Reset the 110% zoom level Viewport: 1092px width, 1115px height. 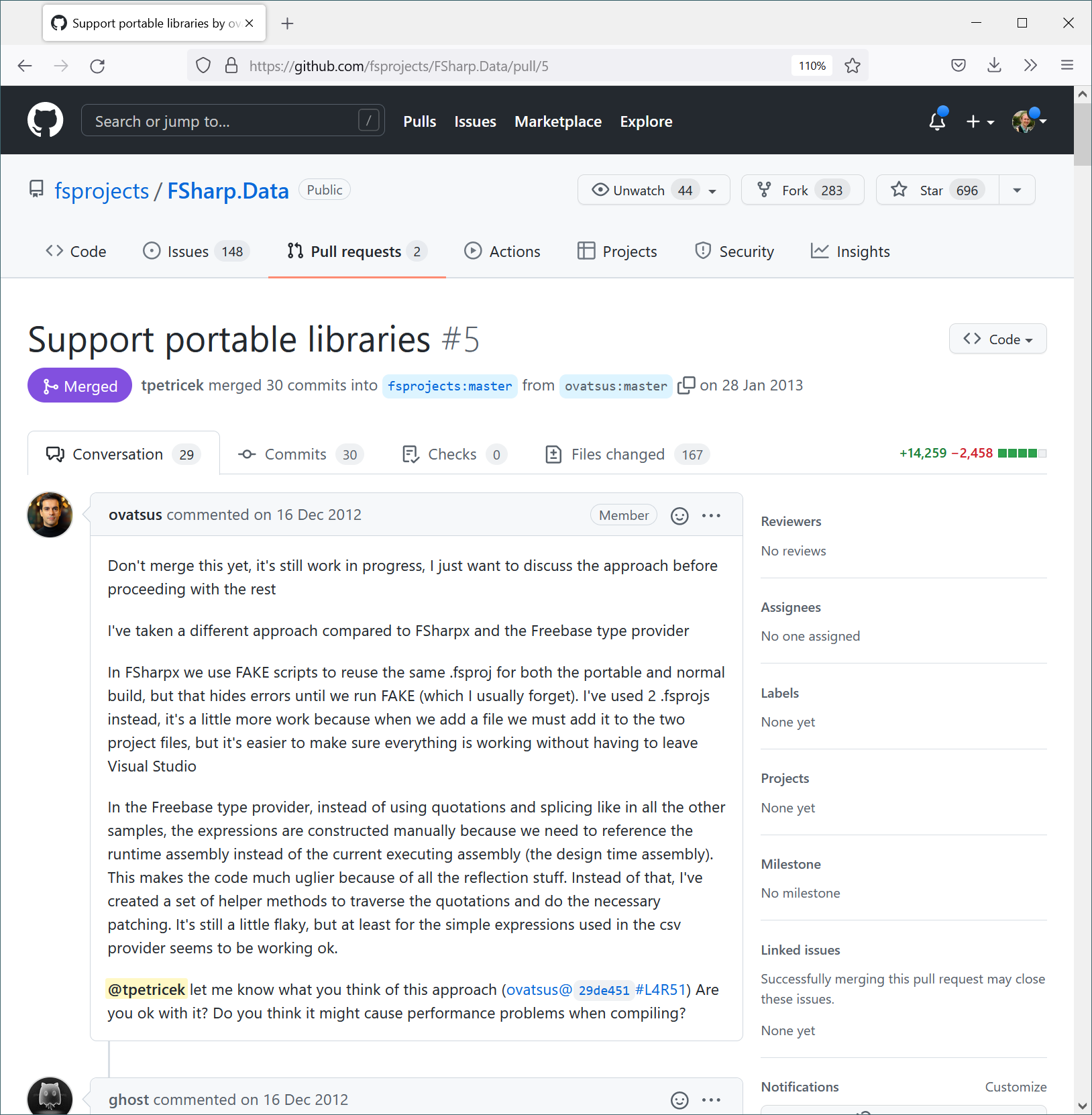pos(812,66)
